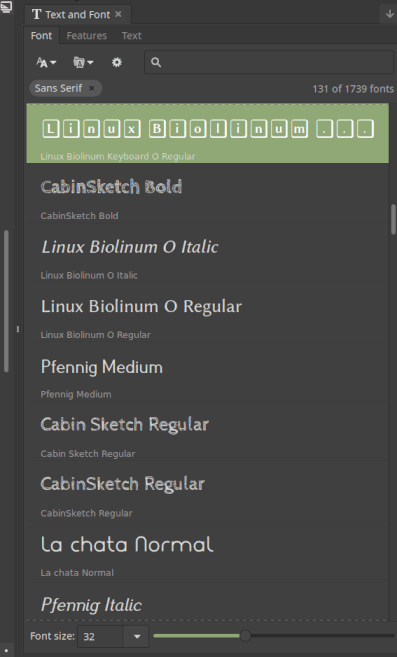Viewport: 397px width, 657px height.
Task: Click the screen icon at top left
Action: pyautogui.click(x=6, y=6)
